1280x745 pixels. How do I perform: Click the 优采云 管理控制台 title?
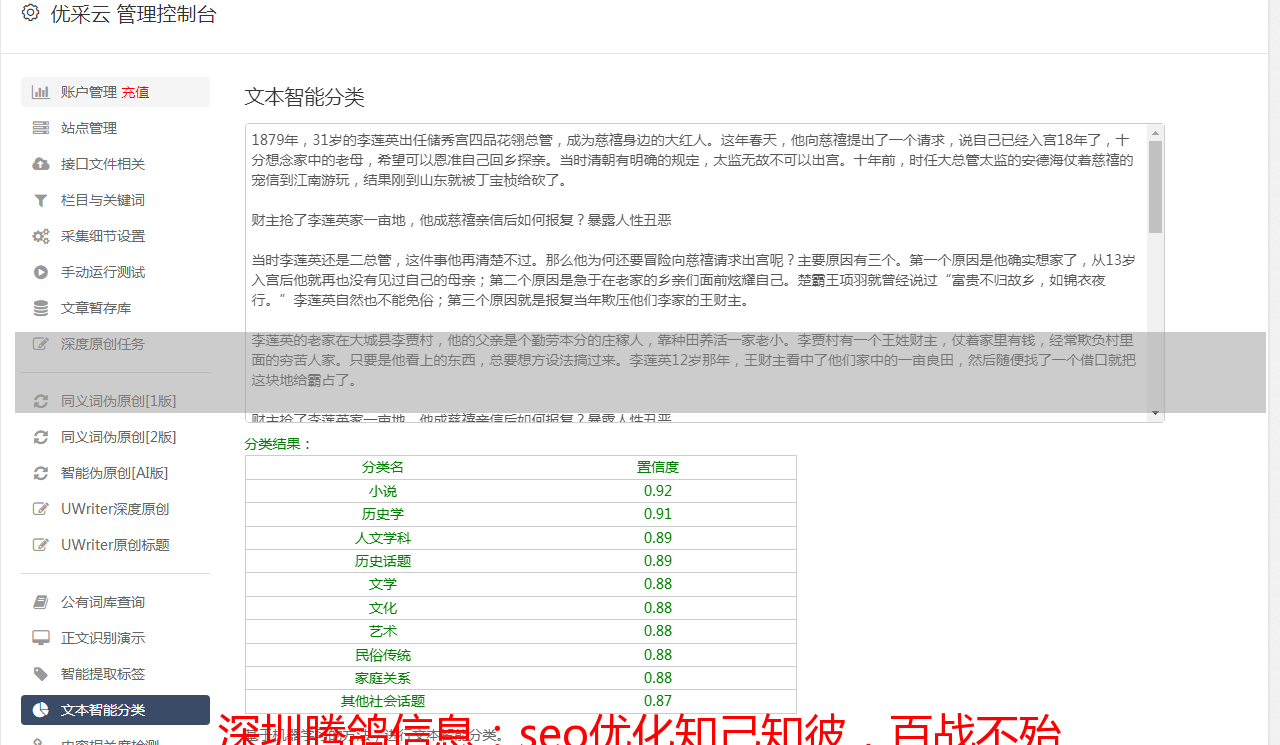[133, 14]
